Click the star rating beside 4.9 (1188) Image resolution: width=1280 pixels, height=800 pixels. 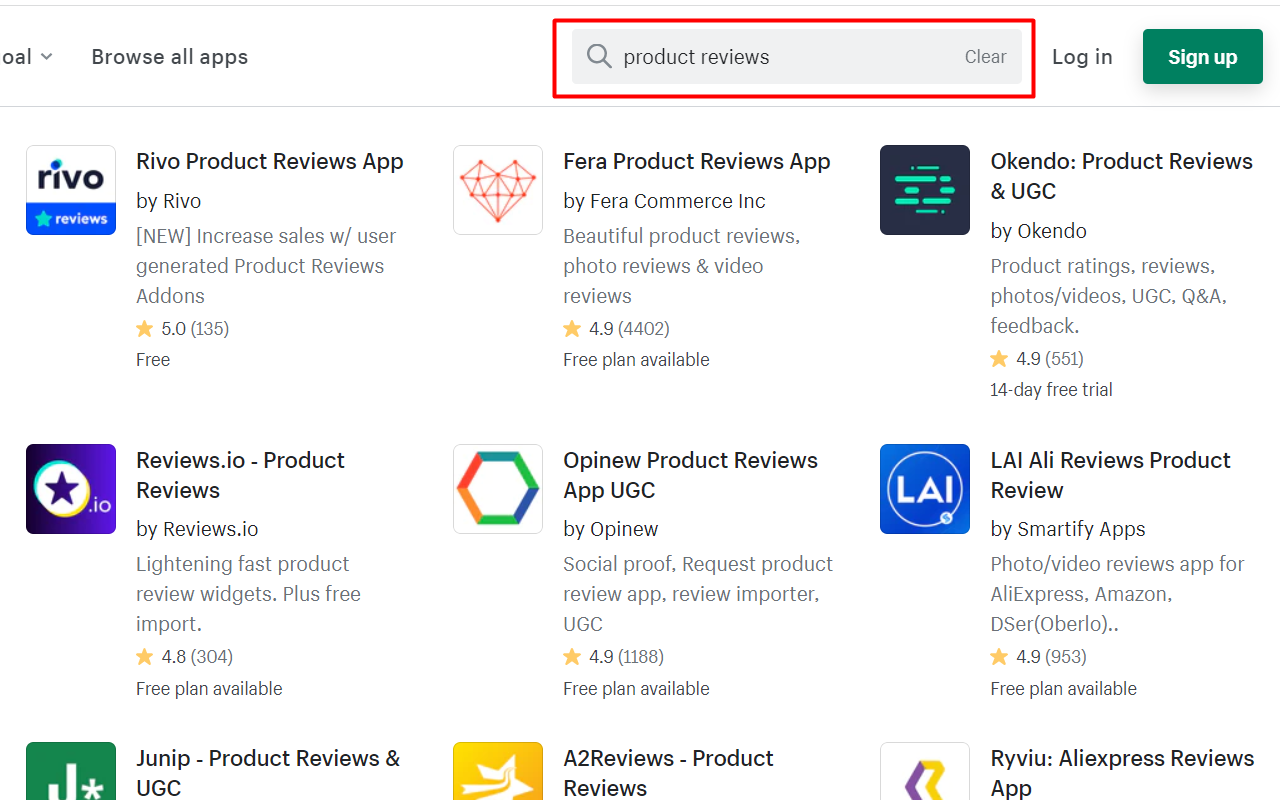[x=572, y=657]
